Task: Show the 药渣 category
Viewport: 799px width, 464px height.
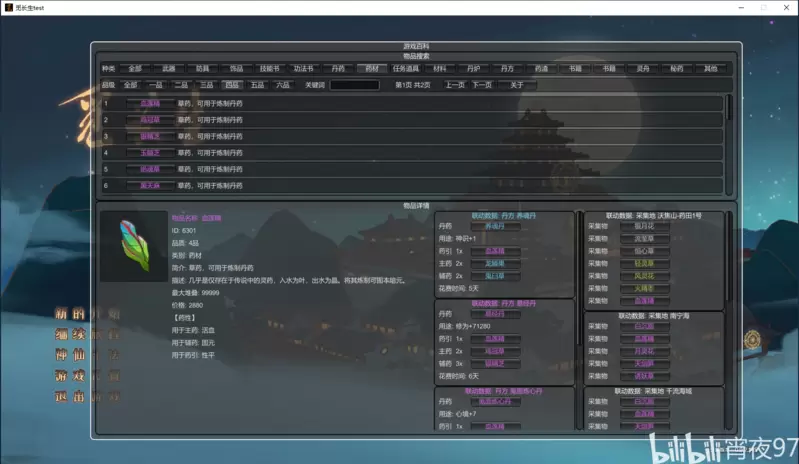Action: [541, 68]
